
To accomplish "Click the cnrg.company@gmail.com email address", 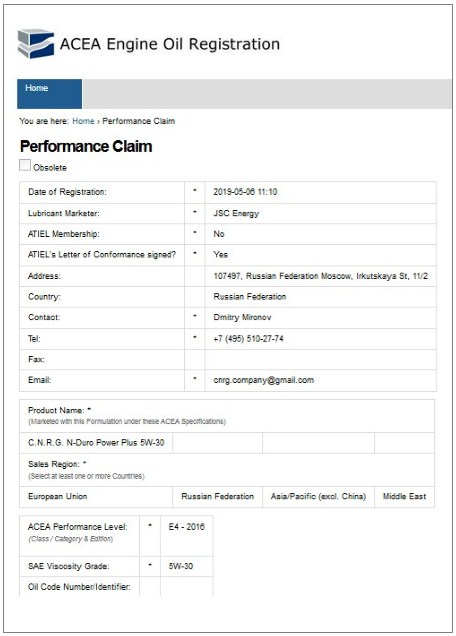I will pos(264,380).
